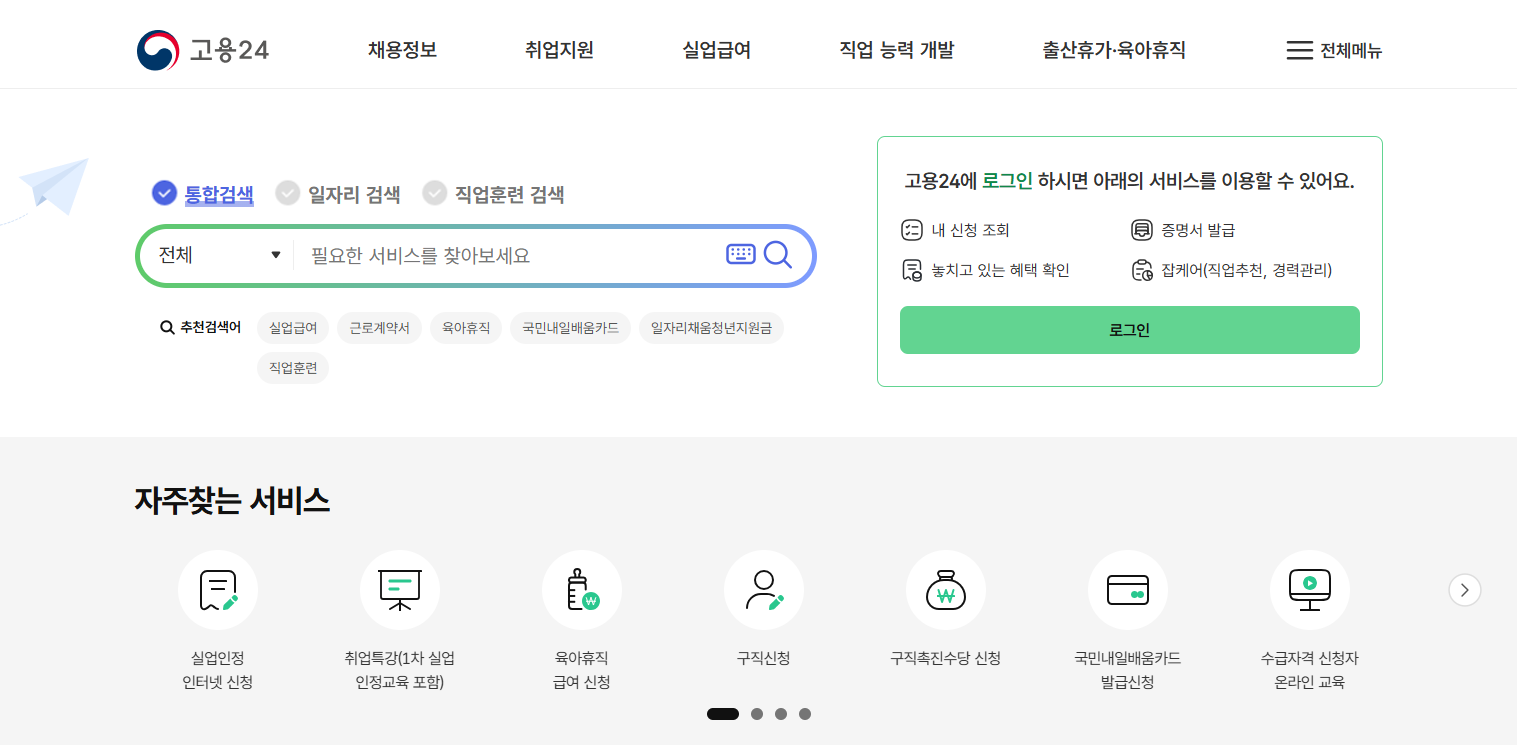This screenshot has width=1517, height=756.
Task: Select 국민내일배움카드 발급신청 card icon
Action: pyautogui.click(x=1128, y=590)
